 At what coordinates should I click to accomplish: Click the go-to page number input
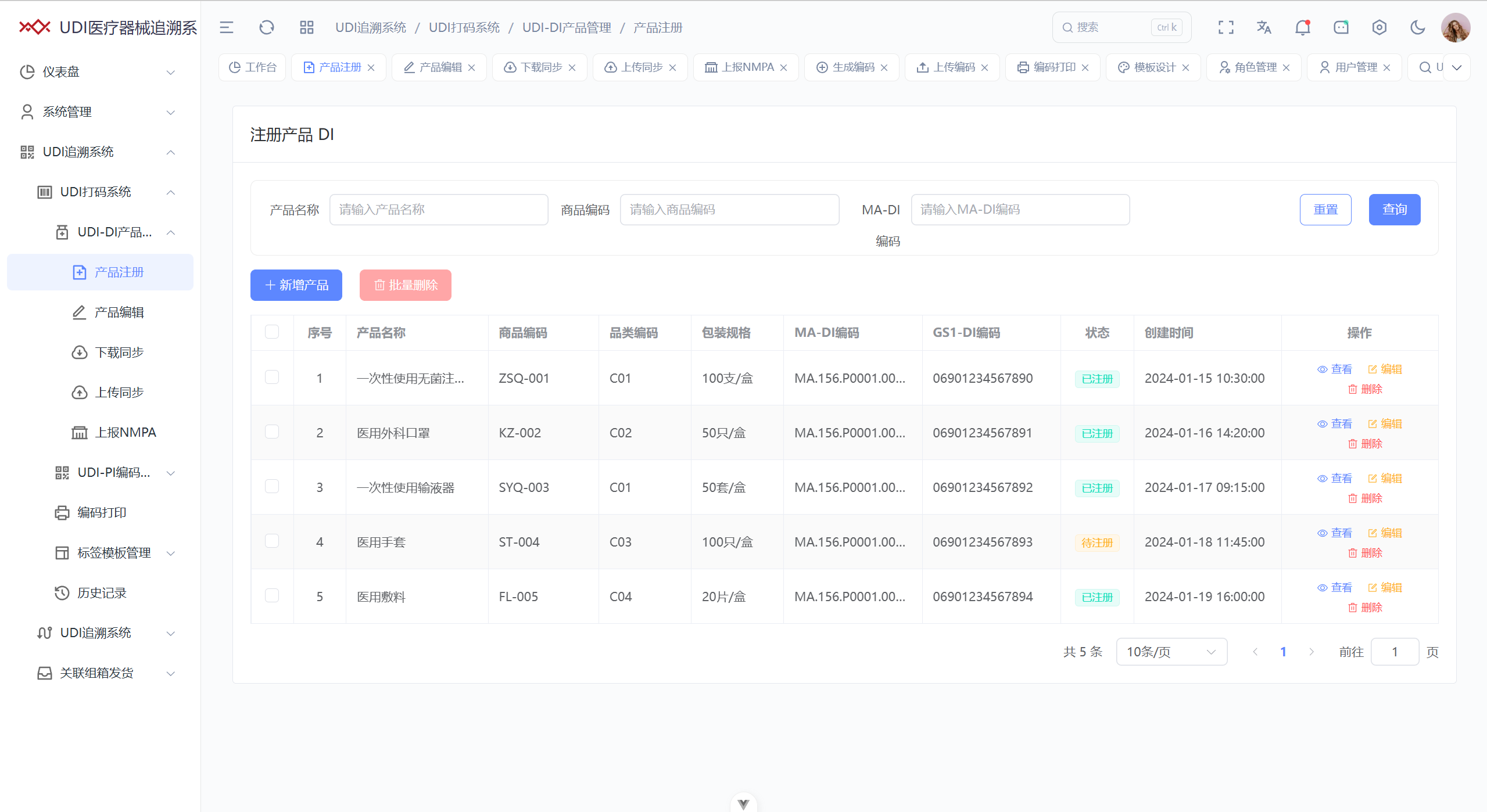(x=1395, y=652)
